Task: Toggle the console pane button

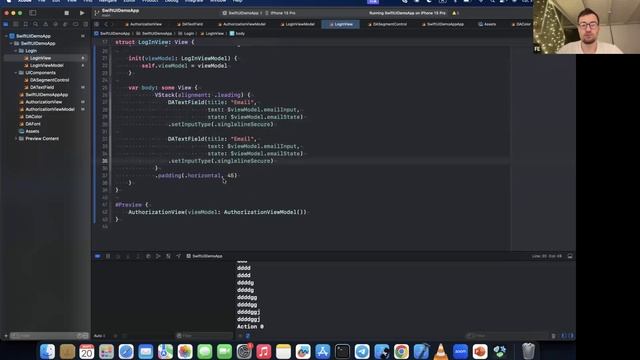Action: [x=571, y=336]
